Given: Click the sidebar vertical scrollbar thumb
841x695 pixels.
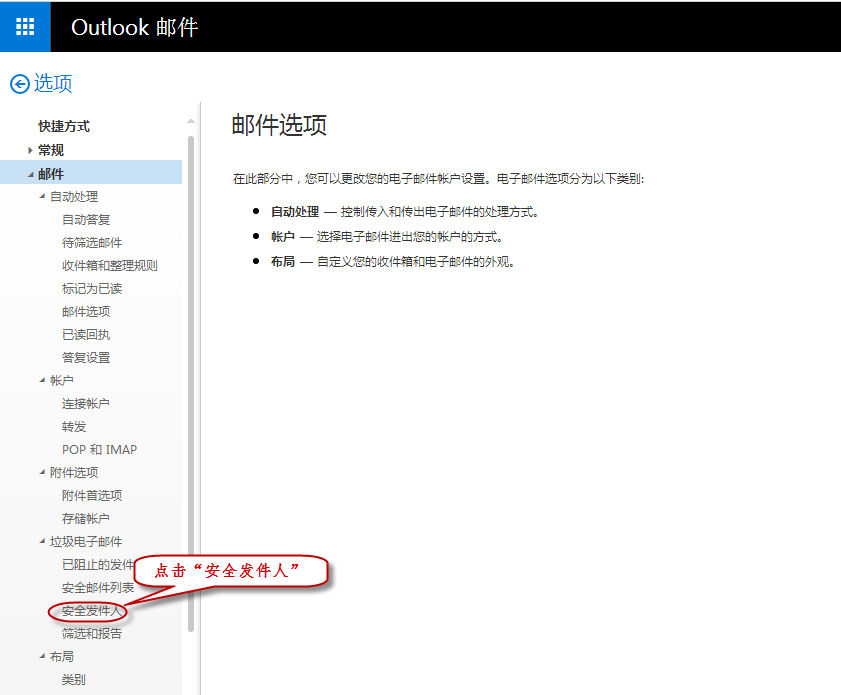Looking at the screenshot, I should (191, 384).
